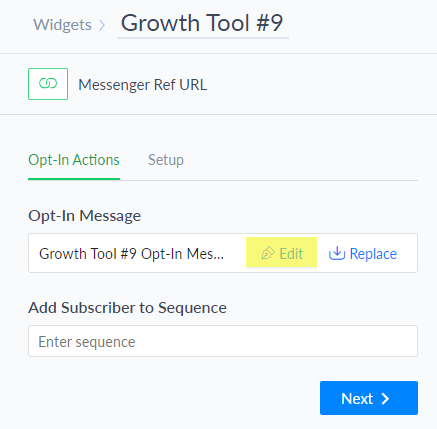Rename the Growth Tool #9 title field
437x429 pixels.
click(x=203, y=23)
